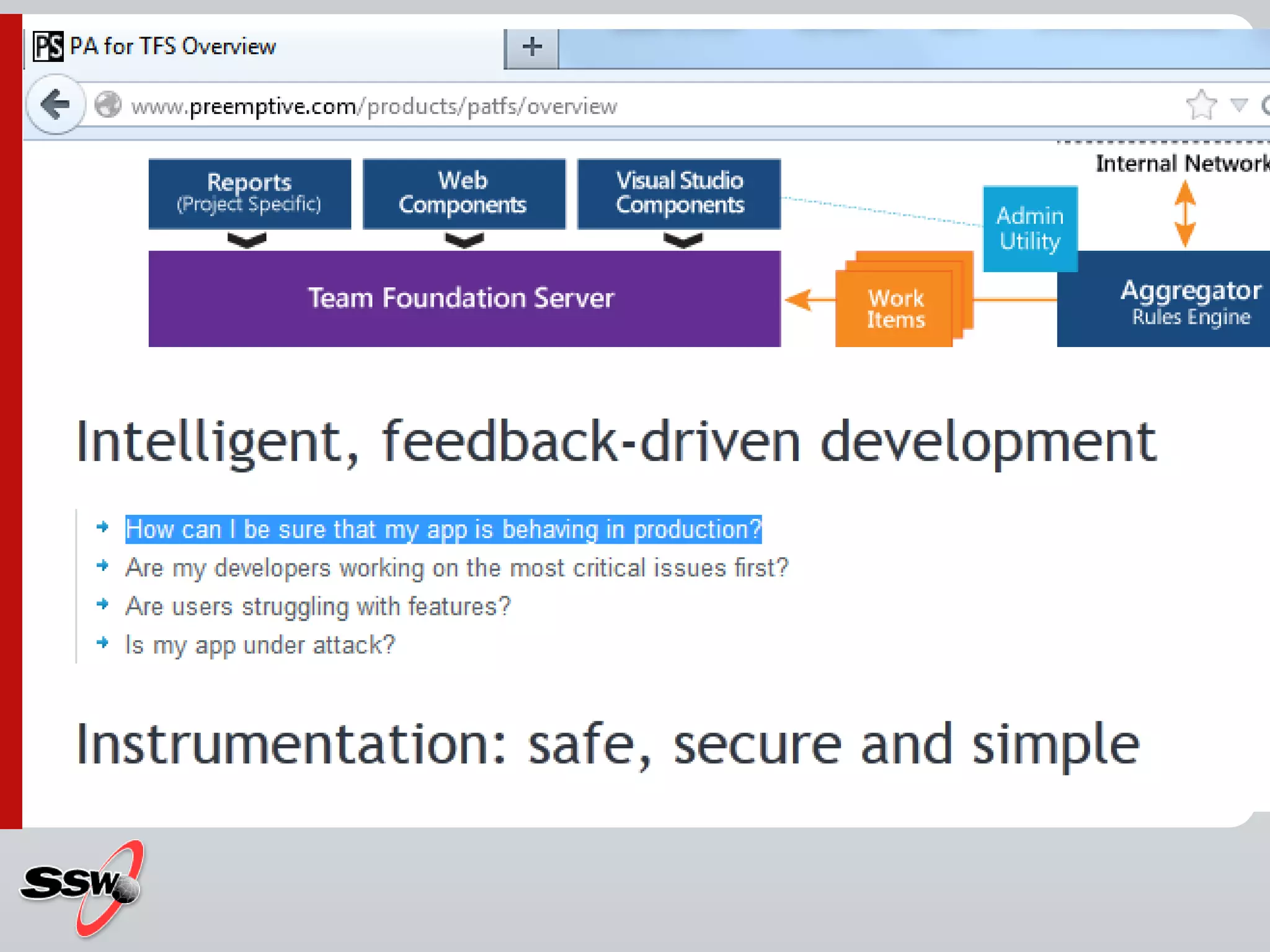This screenshot has height=952, width=1270.
Task: Bookmark page with the star icon
Action: (1201, 105)
